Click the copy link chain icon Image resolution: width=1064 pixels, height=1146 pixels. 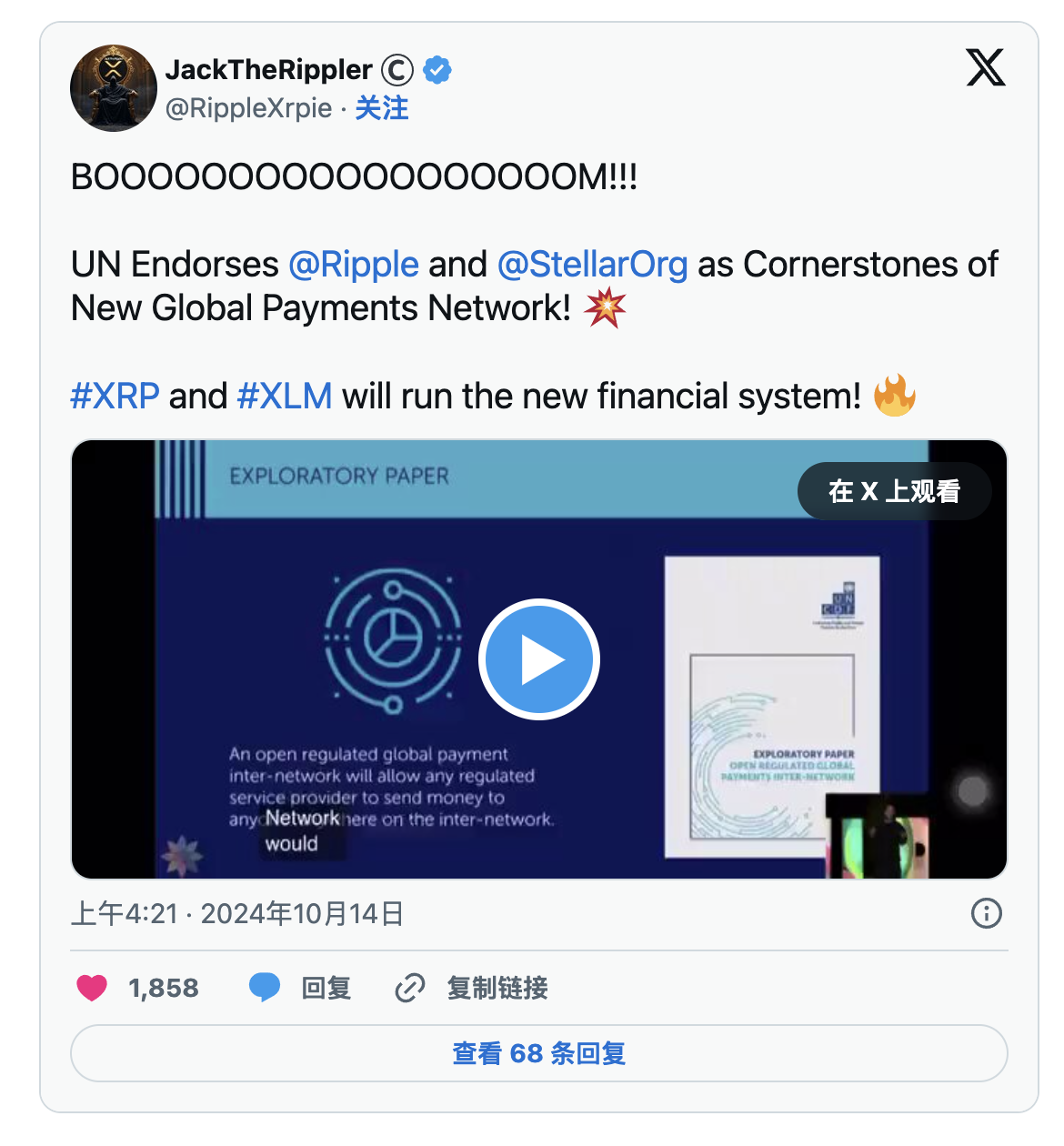[410, 988]
